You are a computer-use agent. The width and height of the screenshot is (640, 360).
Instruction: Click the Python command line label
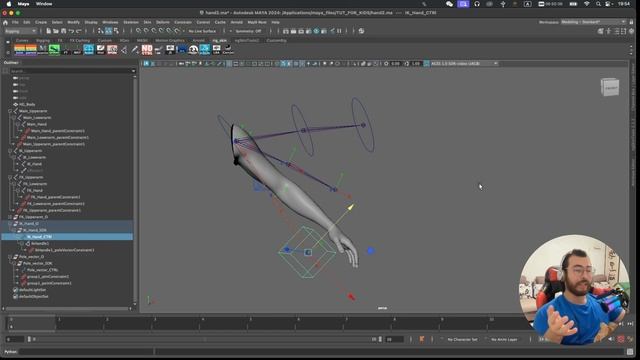point(11,351)
